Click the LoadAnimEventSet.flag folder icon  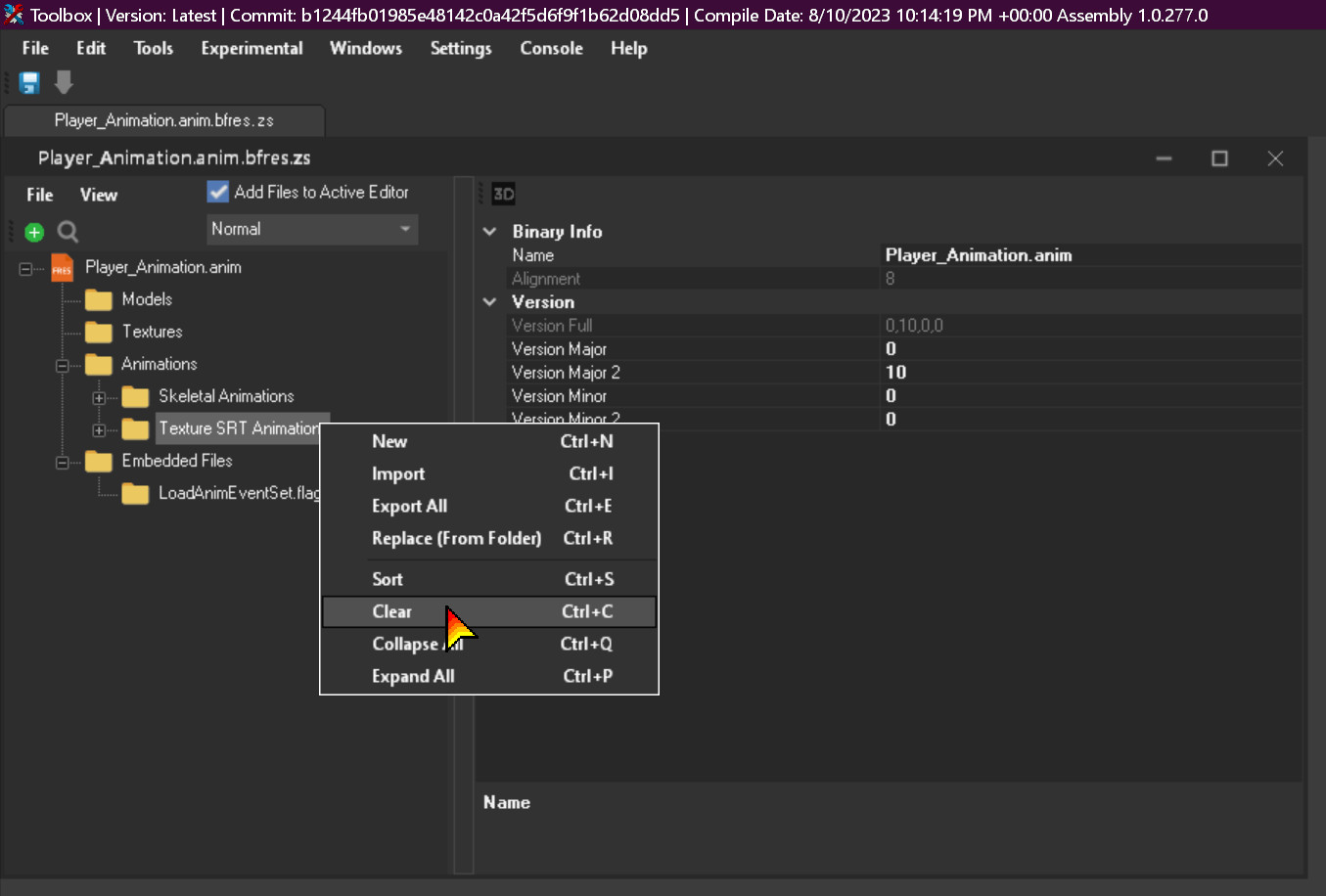click(x=135, y=492)
